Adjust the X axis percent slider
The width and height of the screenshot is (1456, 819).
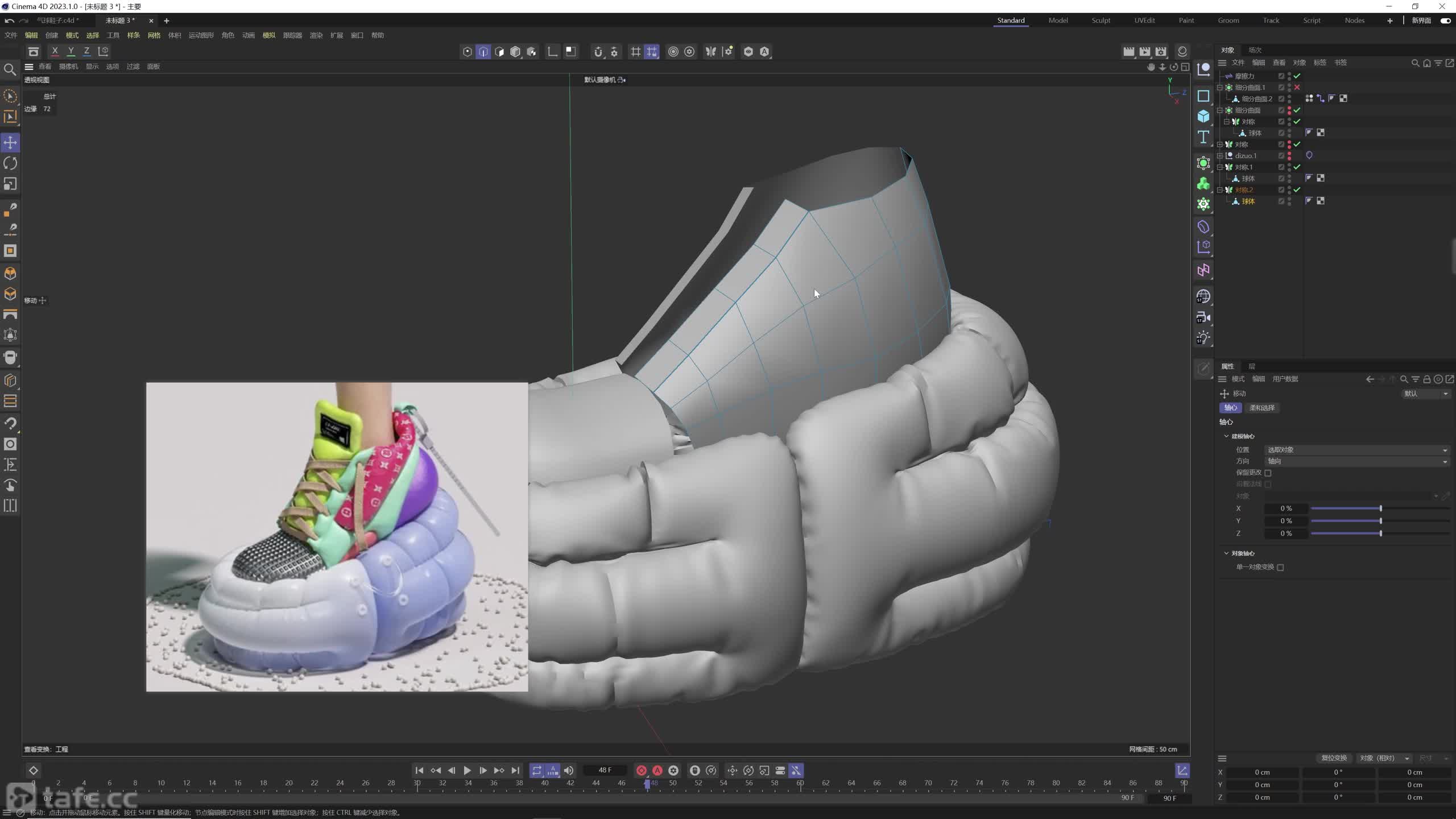[x=1380, y=508]
